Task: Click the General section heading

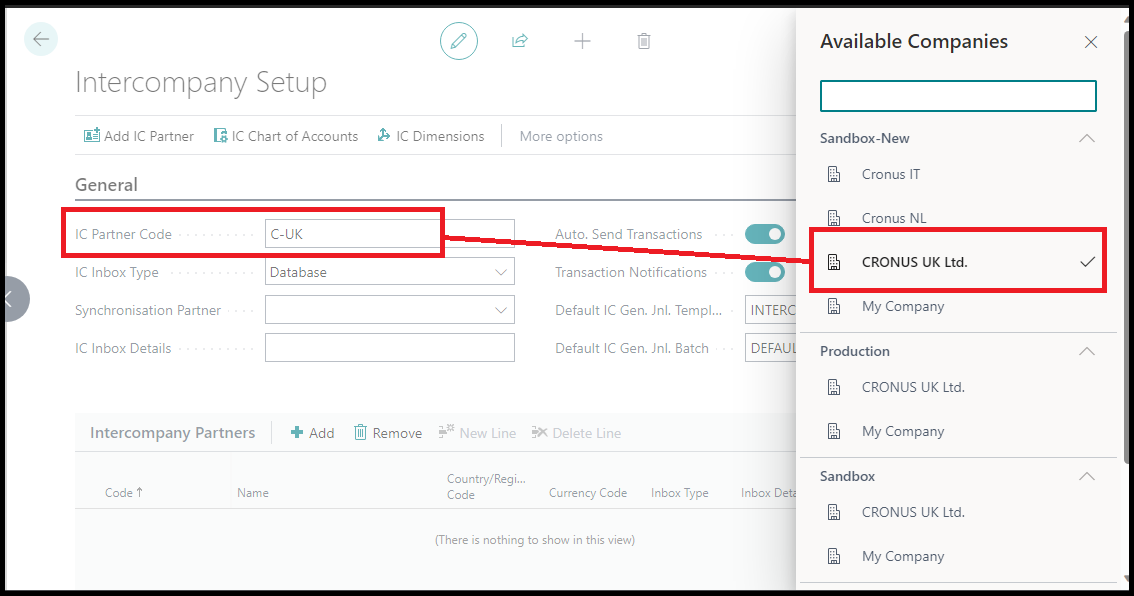Action: pyautogui.click(x=106, y=184)
